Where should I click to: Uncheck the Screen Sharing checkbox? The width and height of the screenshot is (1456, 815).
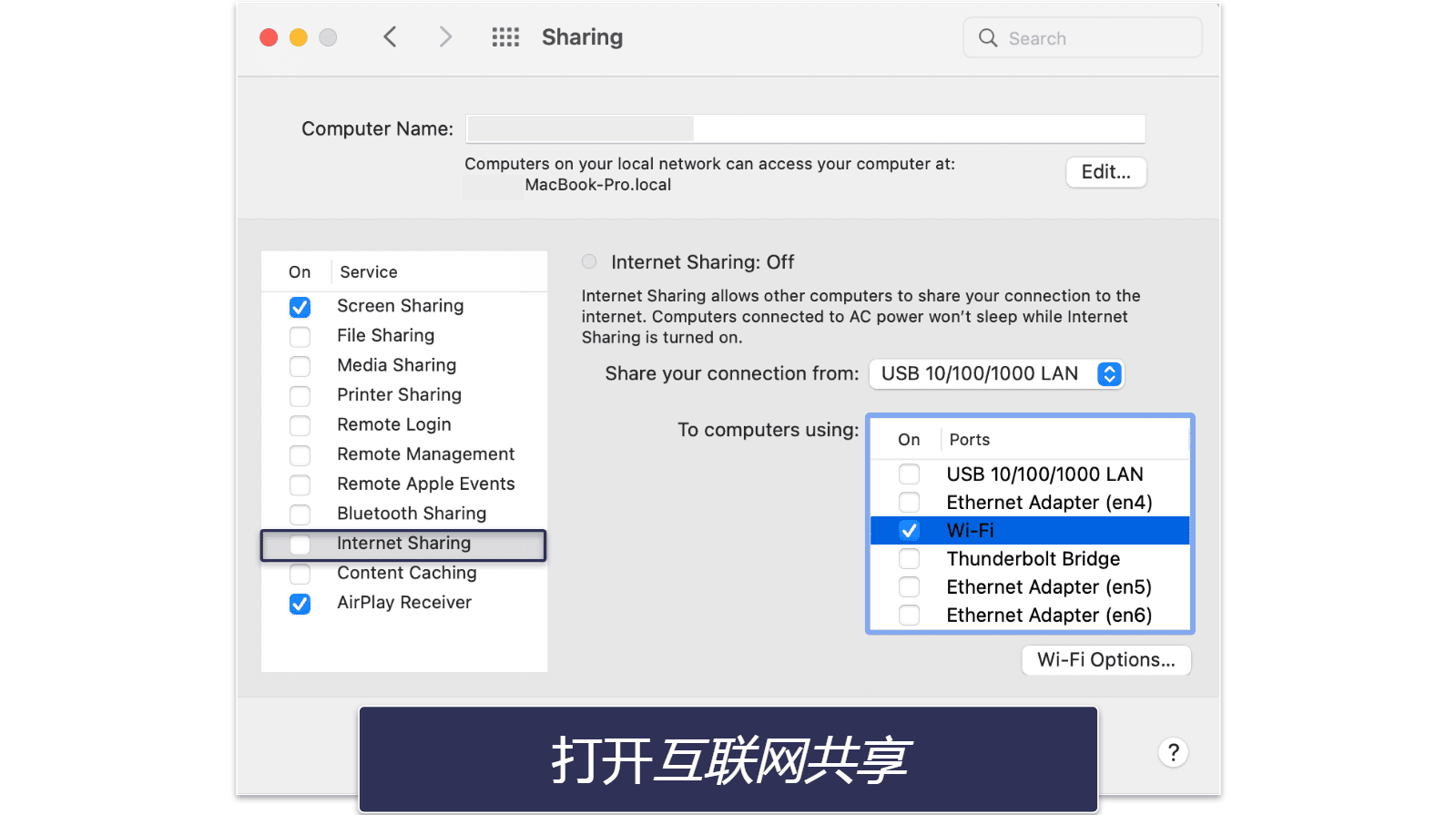300,307
